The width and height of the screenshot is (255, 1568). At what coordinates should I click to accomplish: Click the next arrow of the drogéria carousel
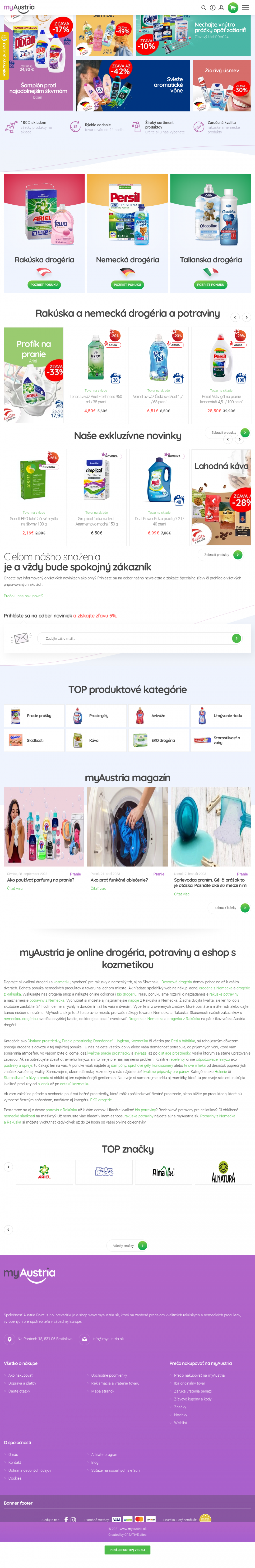click(246, 317)
